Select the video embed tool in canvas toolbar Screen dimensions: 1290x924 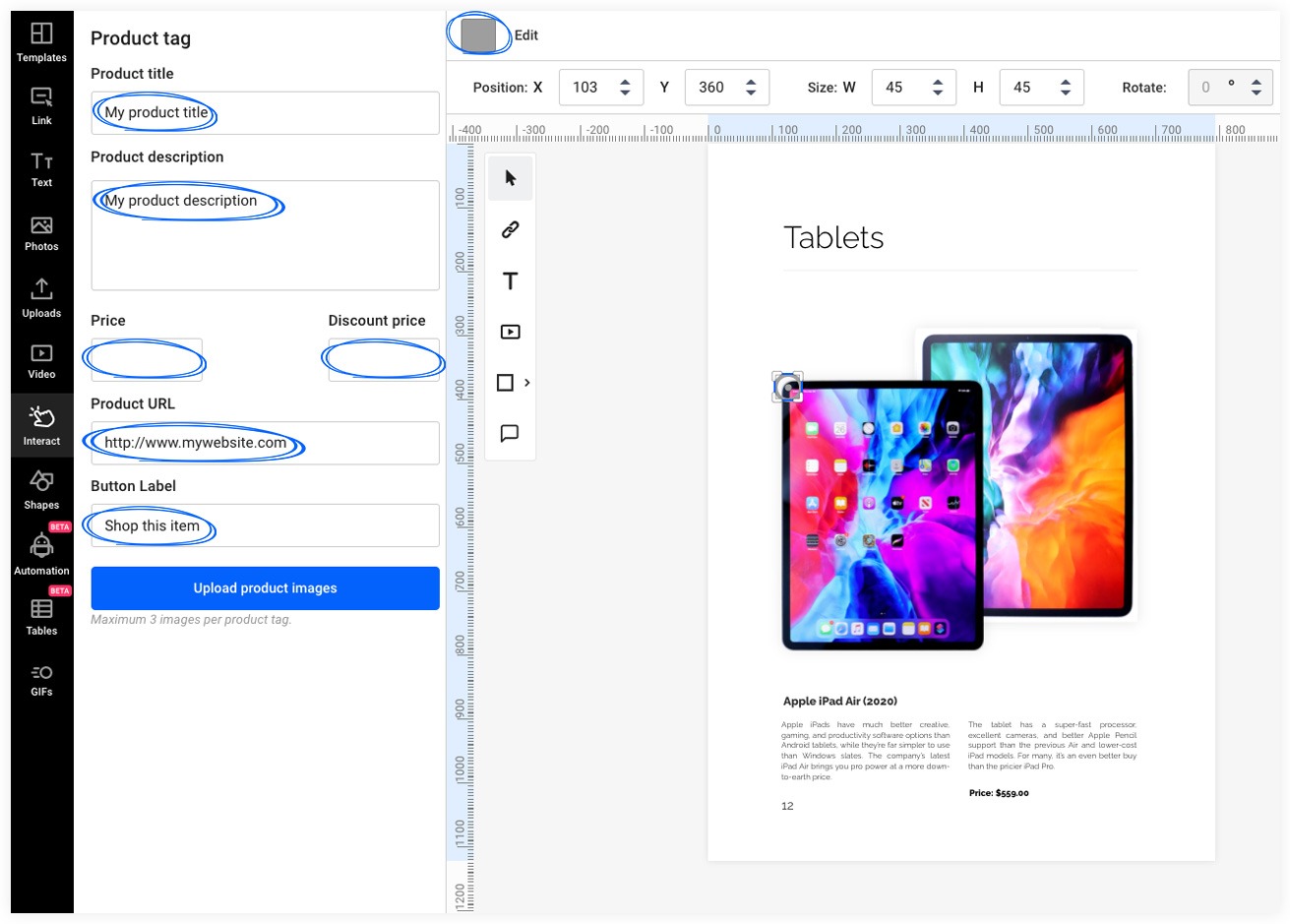pyautogui.click(x=510, y=332)
